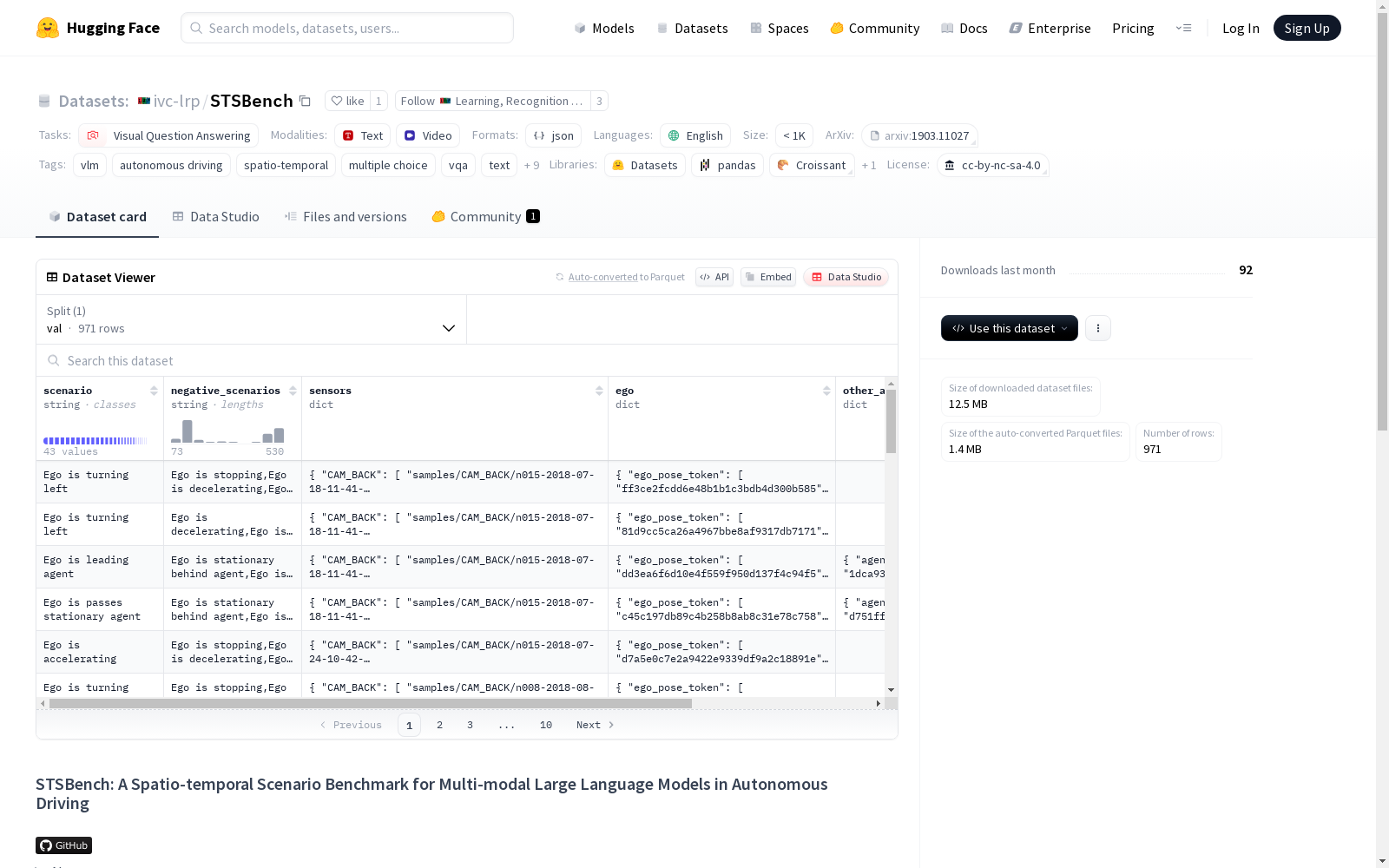The height and width of the screenshot is (868, 1389).
Task: Follow Learning, Recognition organization
Action: pos(492,101)
